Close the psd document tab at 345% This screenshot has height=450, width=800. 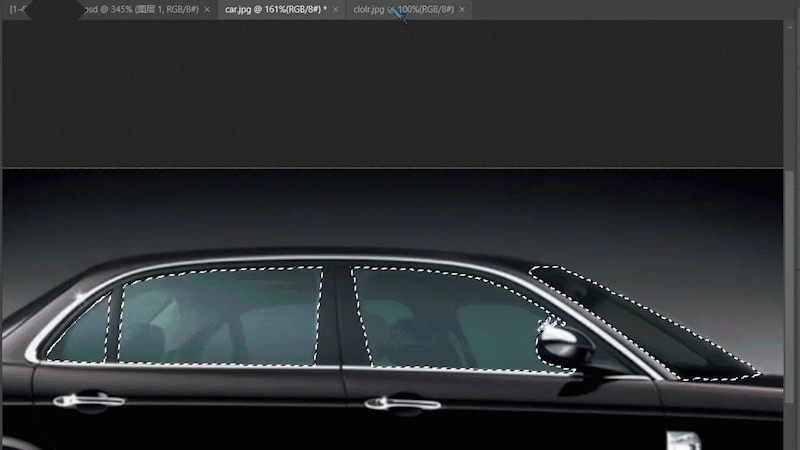pyautogui.click(x=207, y=9)
